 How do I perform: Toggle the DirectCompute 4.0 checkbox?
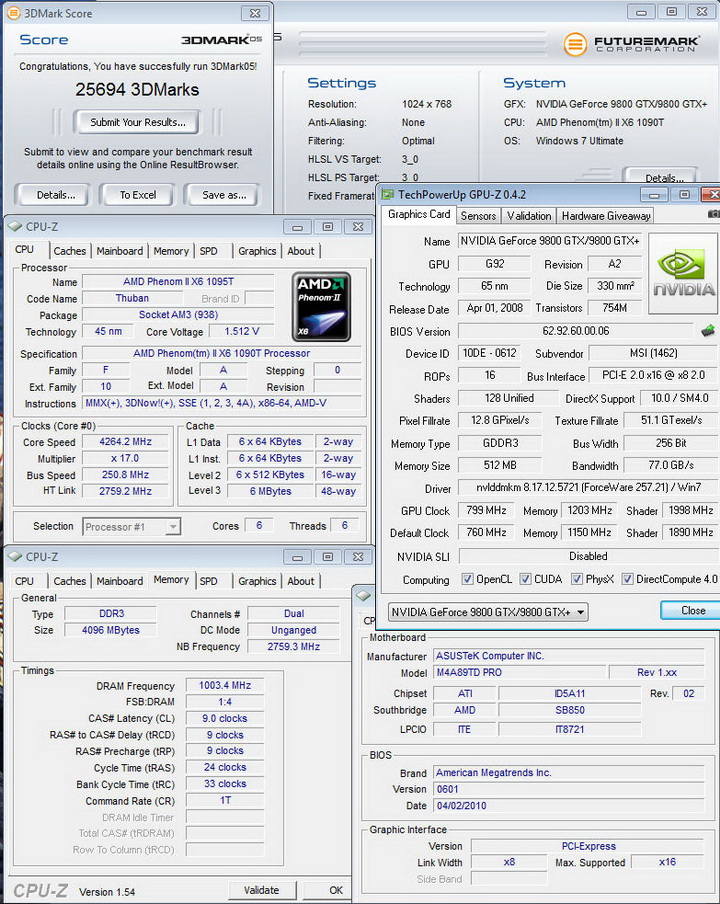click(x=627, y=579)
